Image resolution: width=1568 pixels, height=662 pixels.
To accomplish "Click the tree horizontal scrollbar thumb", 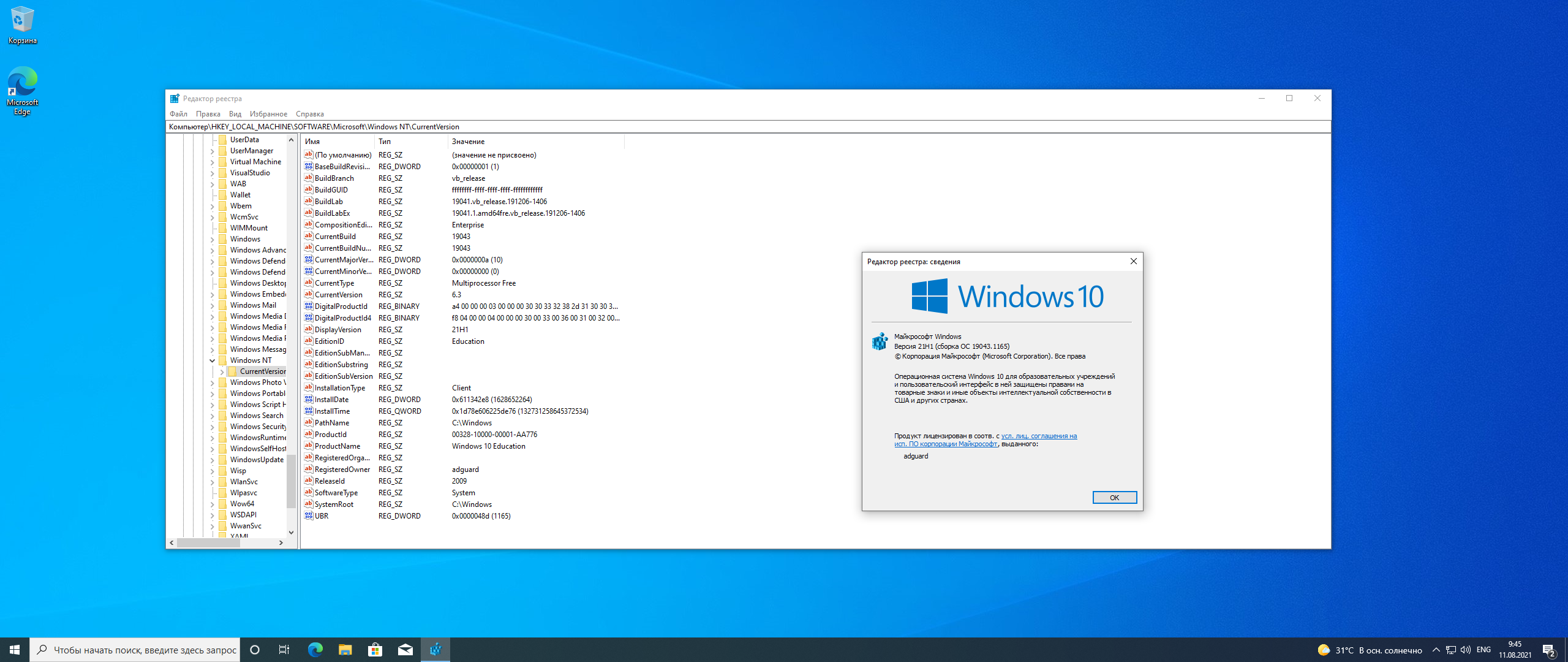I will [x=208, y=542].
